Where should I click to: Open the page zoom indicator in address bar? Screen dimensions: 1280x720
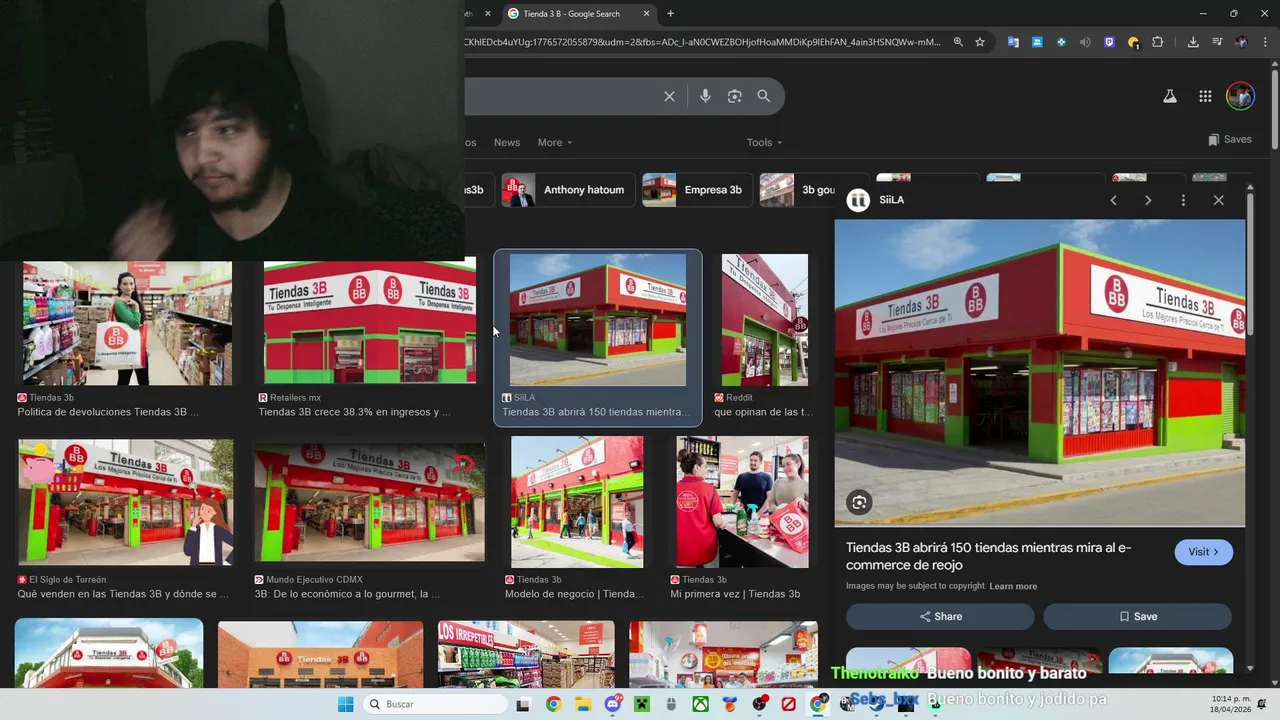(x=958, y=42)
